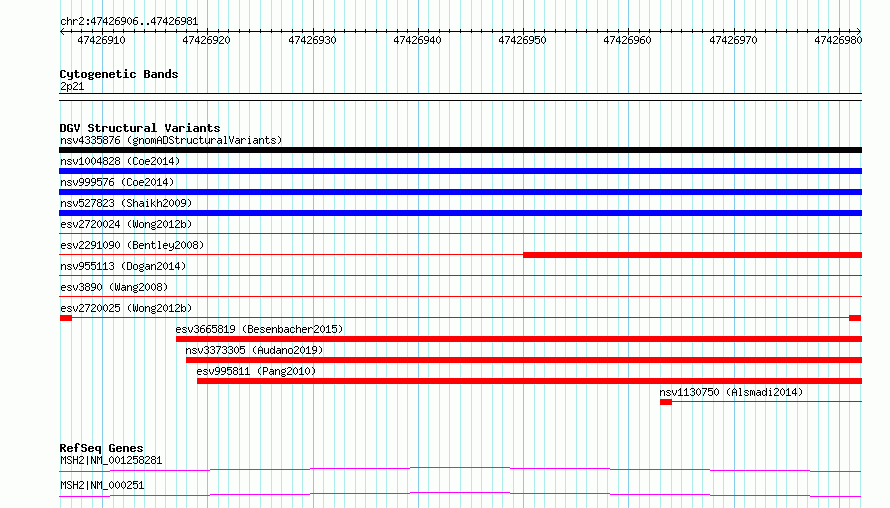Click esv3890 (Wang2008) label
This screenshot has width=890, height=508.
point(114,287)
